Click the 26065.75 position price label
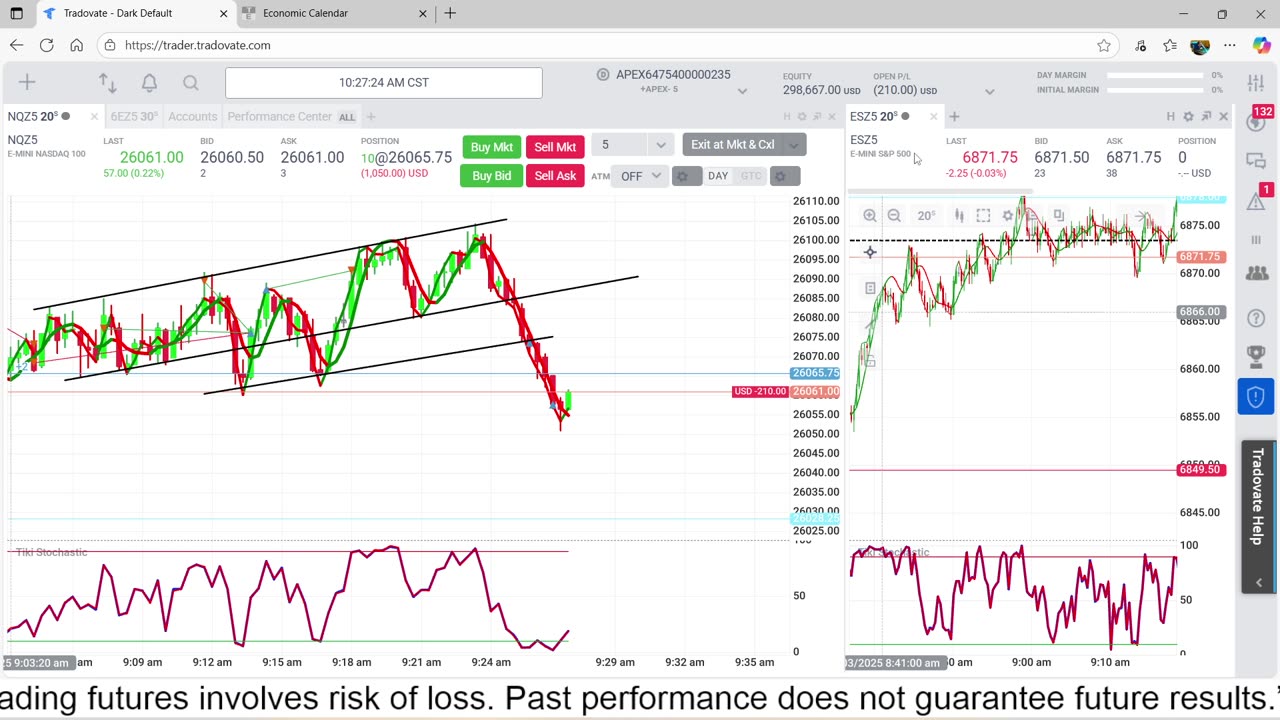 click(814, 373)
